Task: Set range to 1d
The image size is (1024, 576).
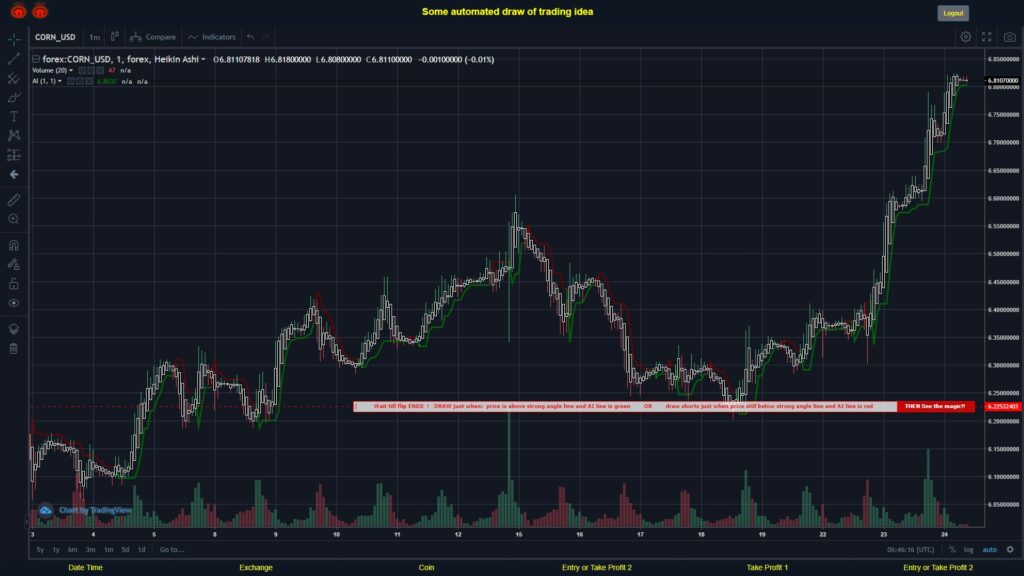Action: 142,550
